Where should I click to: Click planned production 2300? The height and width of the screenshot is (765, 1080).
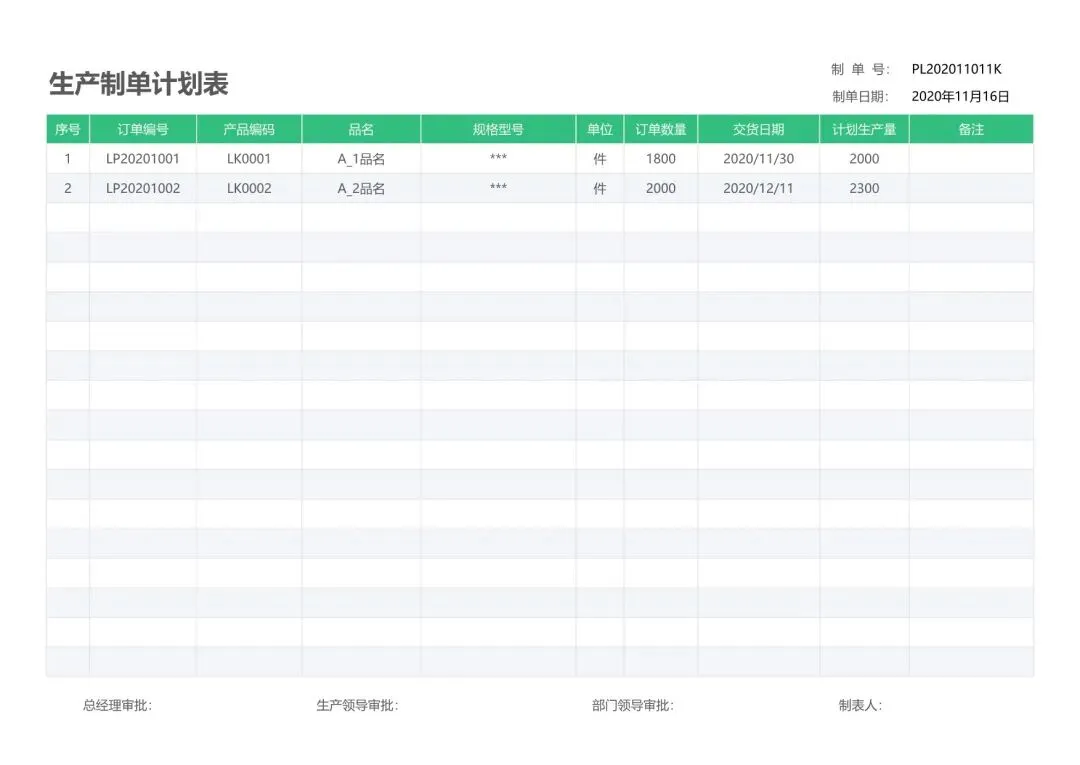tap(864, 189)
